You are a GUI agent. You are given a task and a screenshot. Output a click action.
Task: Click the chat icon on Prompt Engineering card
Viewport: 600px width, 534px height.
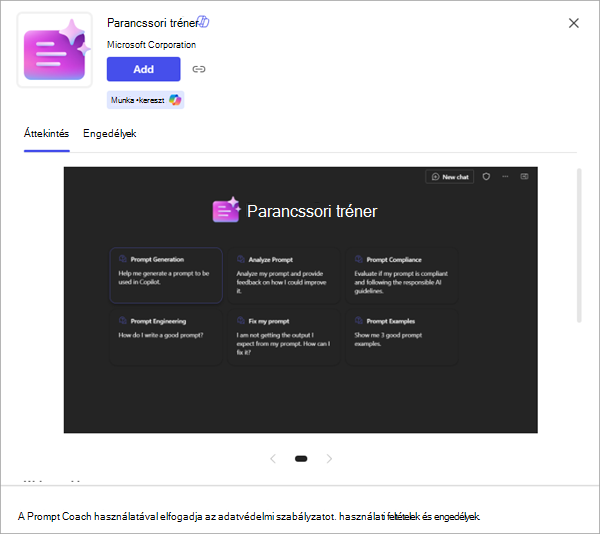pos(123,321)
